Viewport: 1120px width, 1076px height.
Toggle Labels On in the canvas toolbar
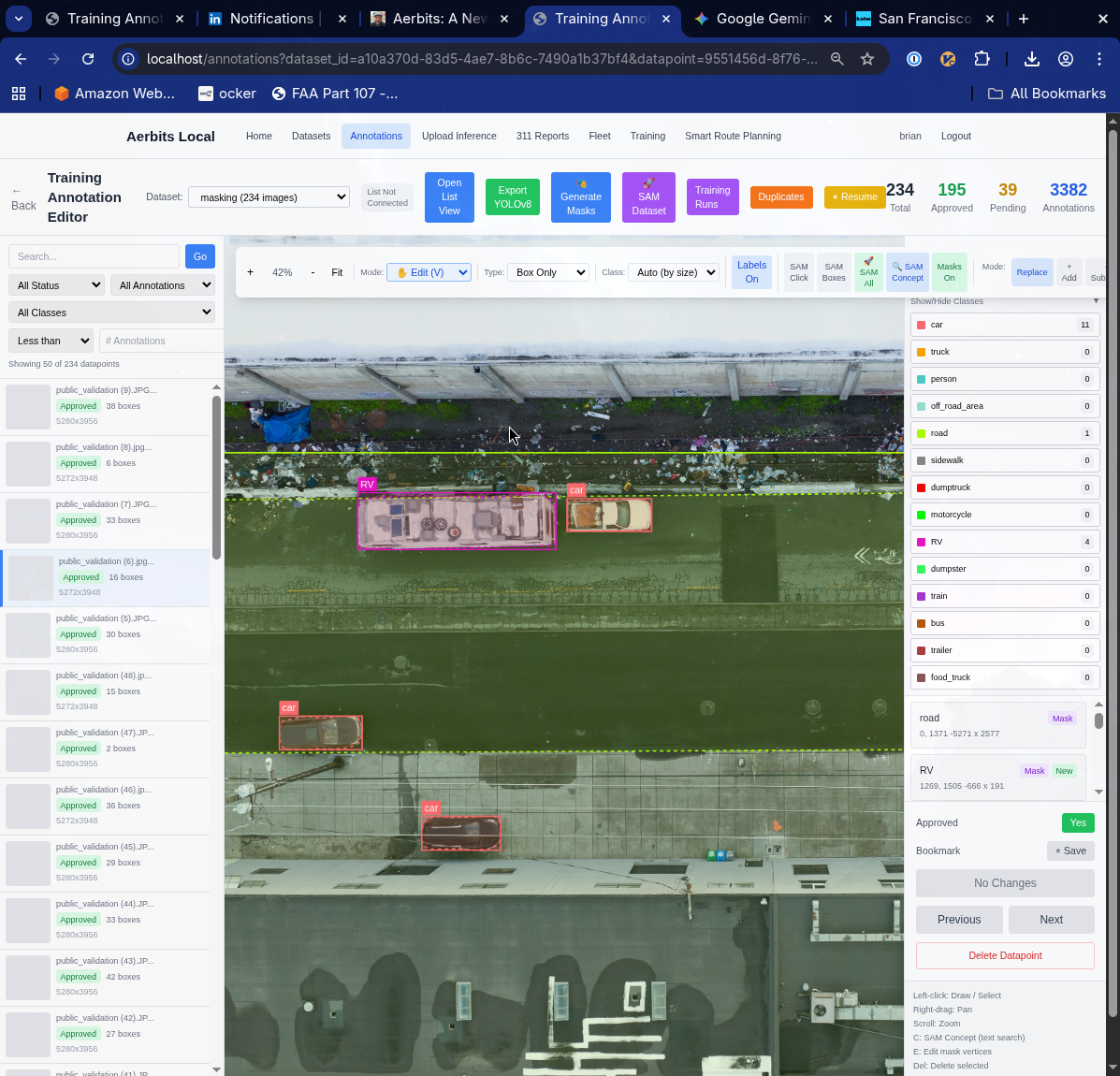coord(751,271)
